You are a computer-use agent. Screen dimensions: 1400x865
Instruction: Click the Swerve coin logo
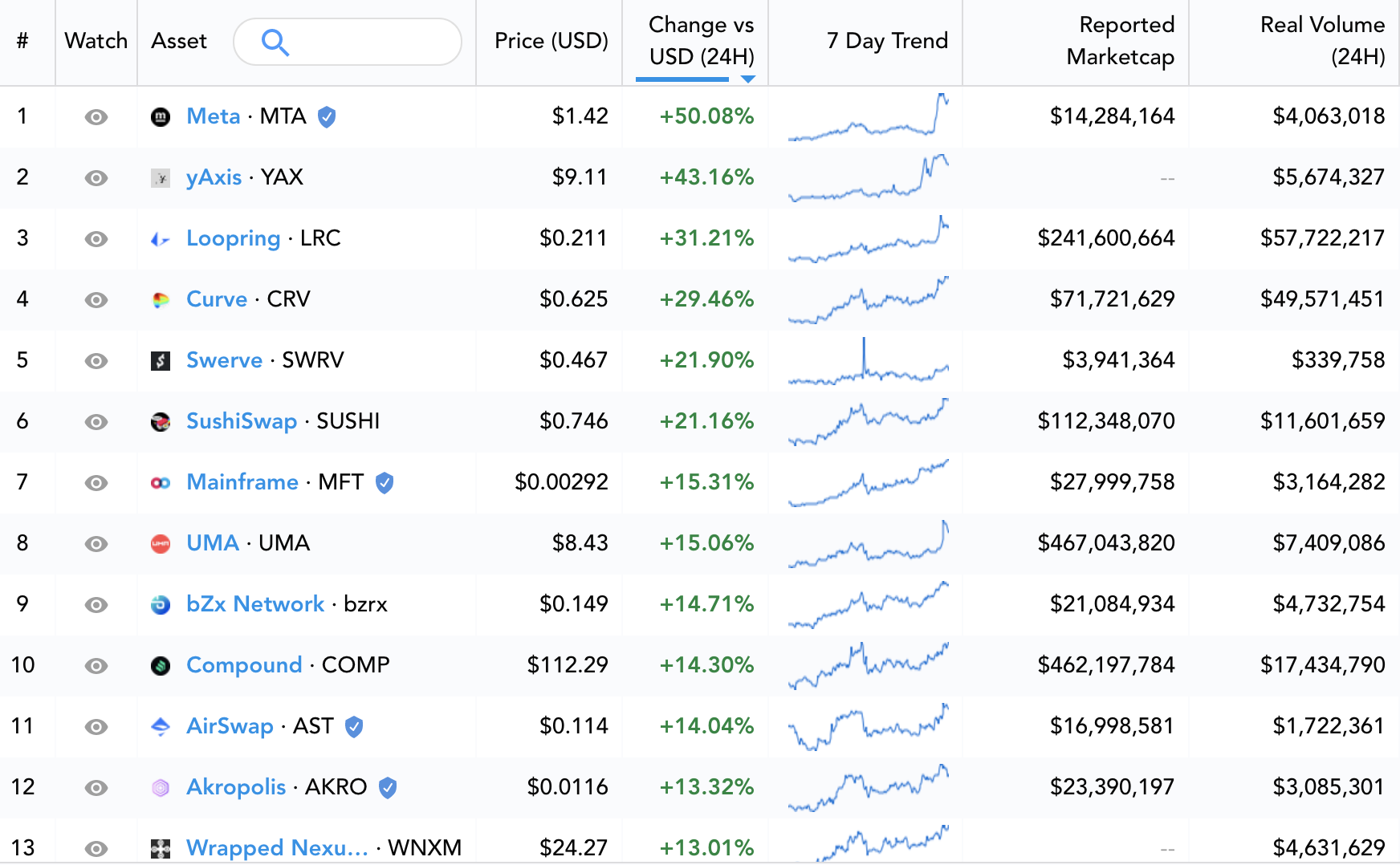(x=161, y=361)
